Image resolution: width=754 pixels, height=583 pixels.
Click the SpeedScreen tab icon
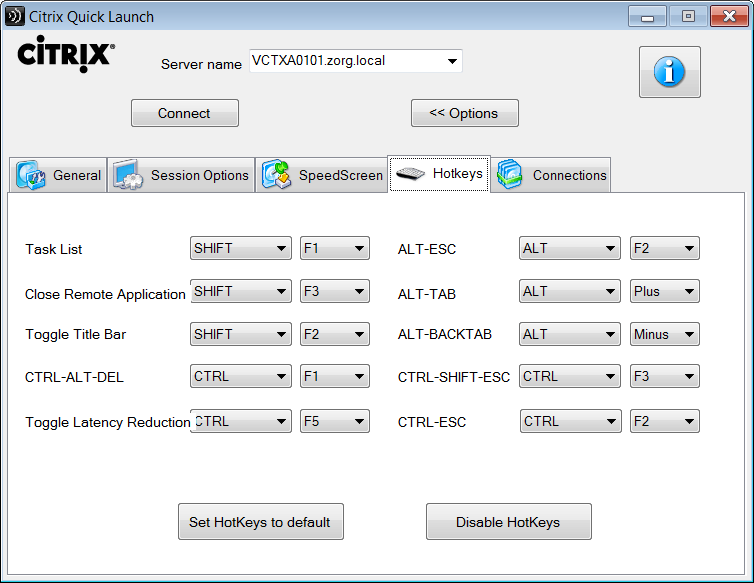[277, 175]
